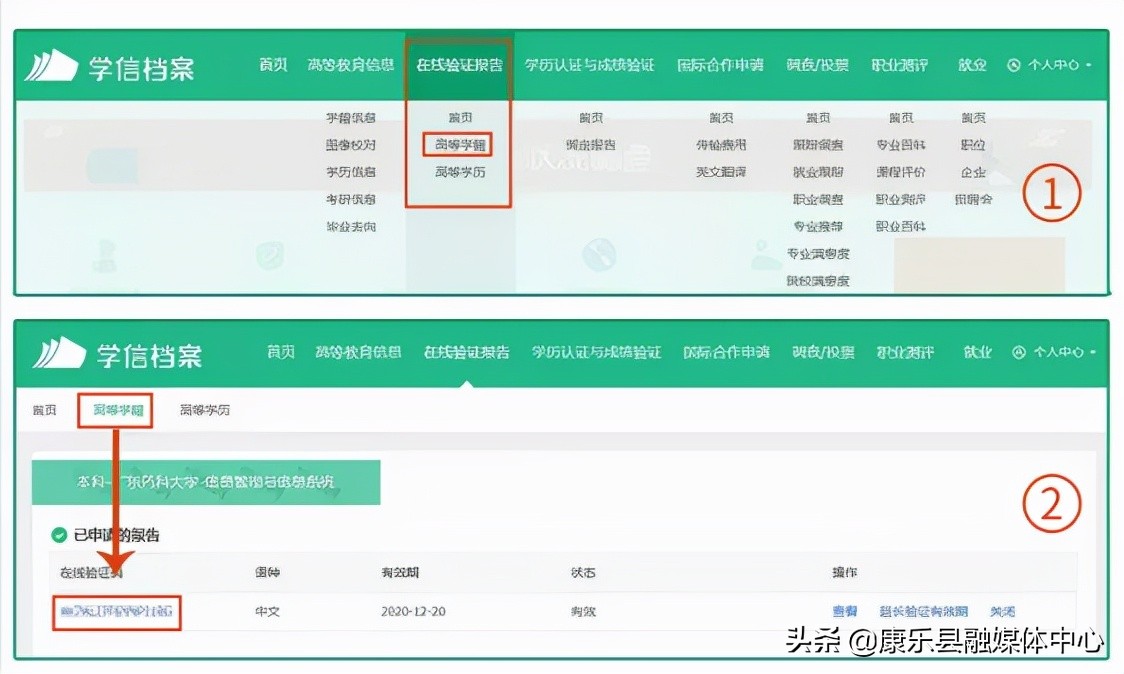1124x674 pixels.
Task: Select 考研信息 under 高等教育信息
Action: [x=351, y=199]
